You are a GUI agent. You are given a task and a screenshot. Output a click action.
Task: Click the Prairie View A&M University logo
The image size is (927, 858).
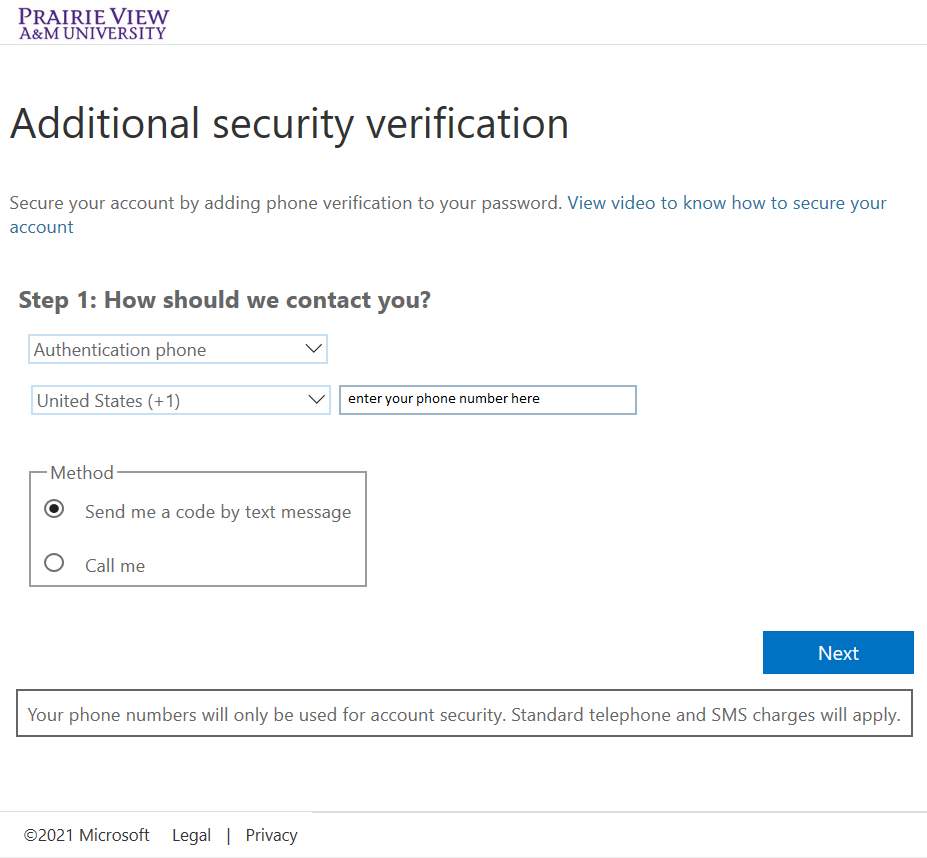pos(94,23)
